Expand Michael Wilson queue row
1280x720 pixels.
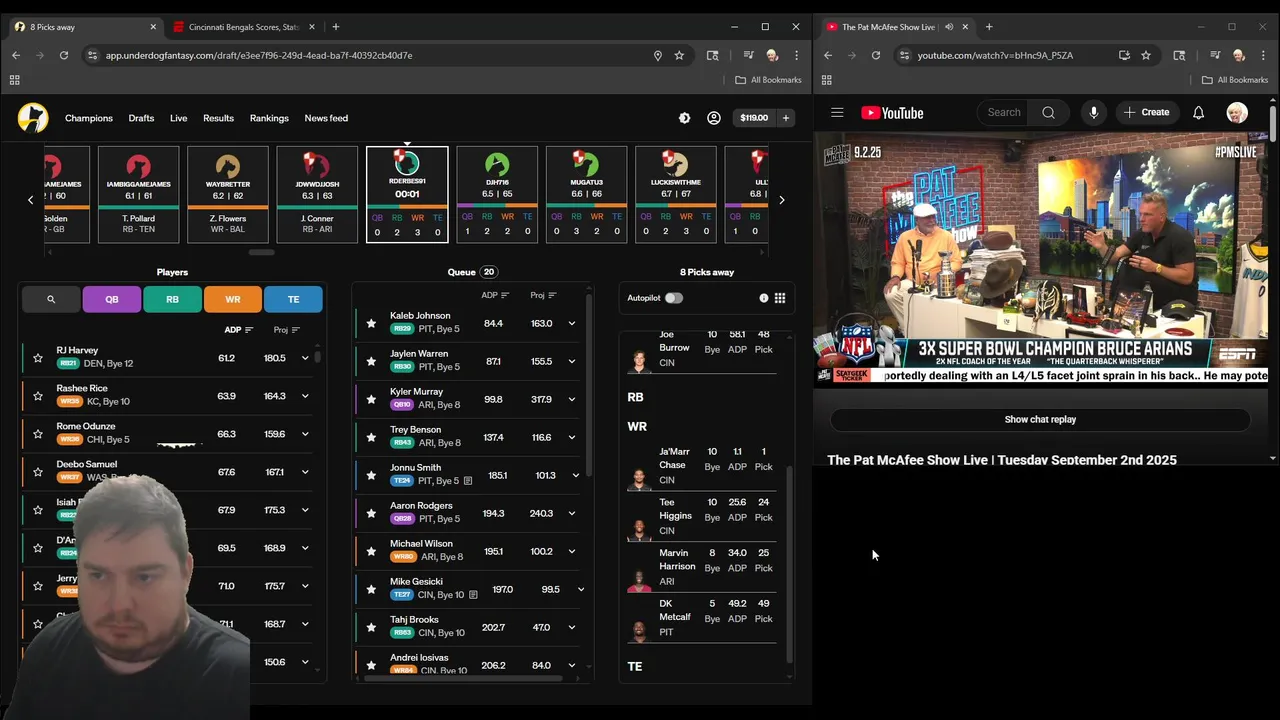click(x=572, y=551)
